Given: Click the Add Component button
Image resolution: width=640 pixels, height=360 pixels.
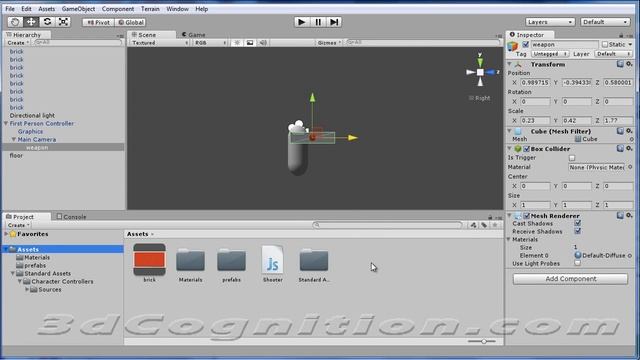Looking at the screenshot, I should coord(570,279).
